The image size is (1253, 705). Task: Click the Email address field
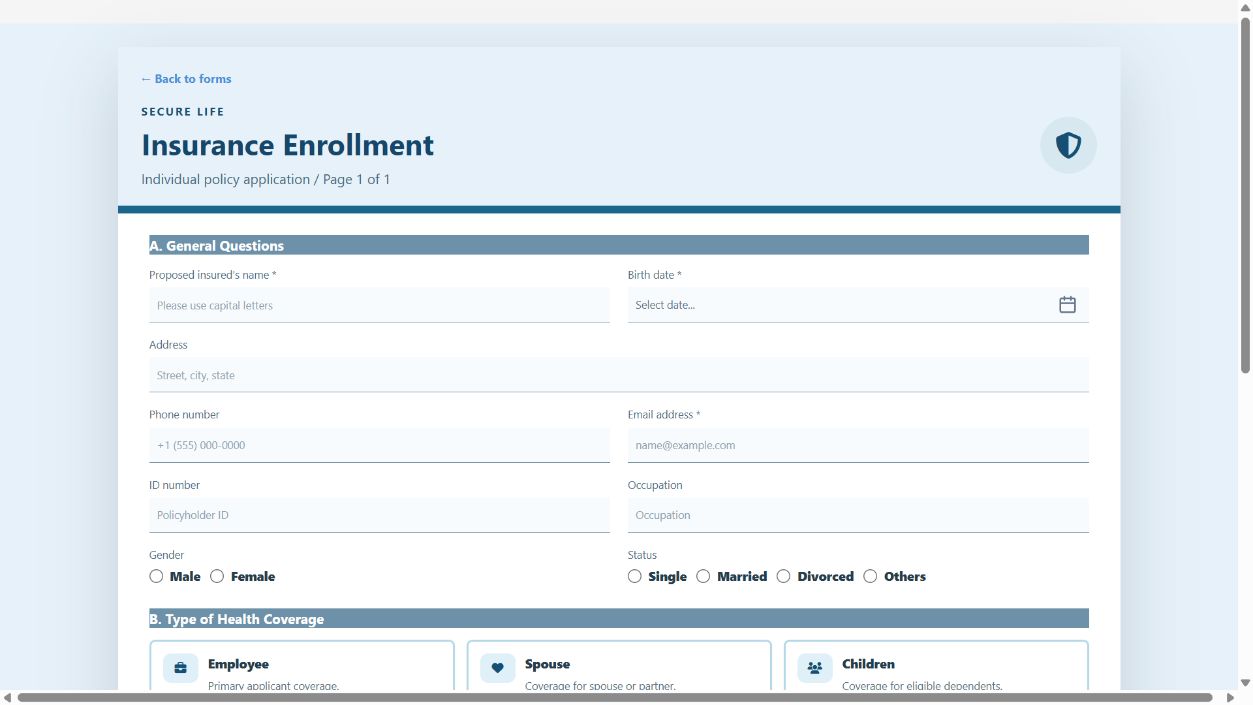(858, 445)
